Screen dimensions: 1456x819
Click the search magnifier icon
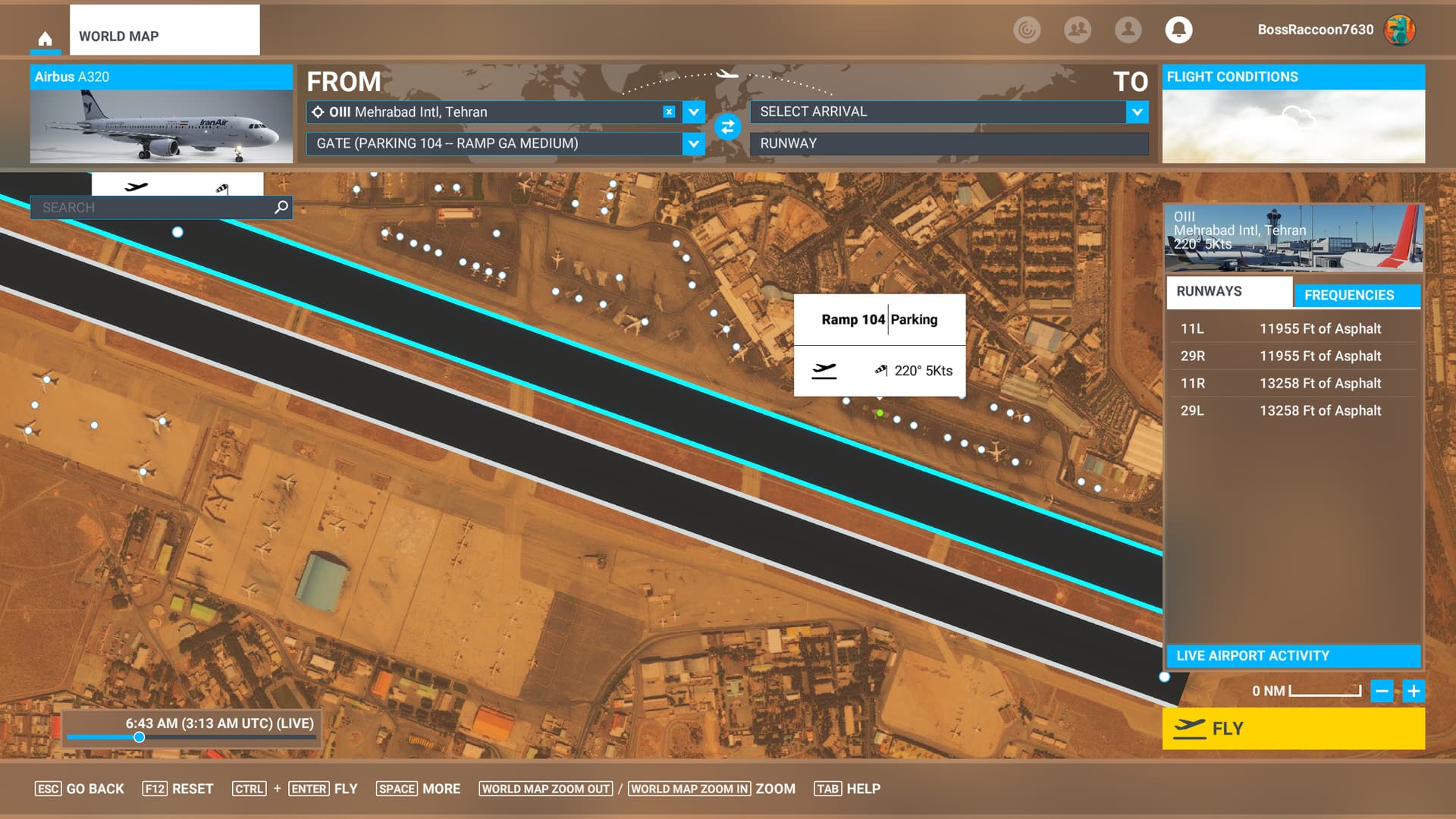(x=281, y=206)
